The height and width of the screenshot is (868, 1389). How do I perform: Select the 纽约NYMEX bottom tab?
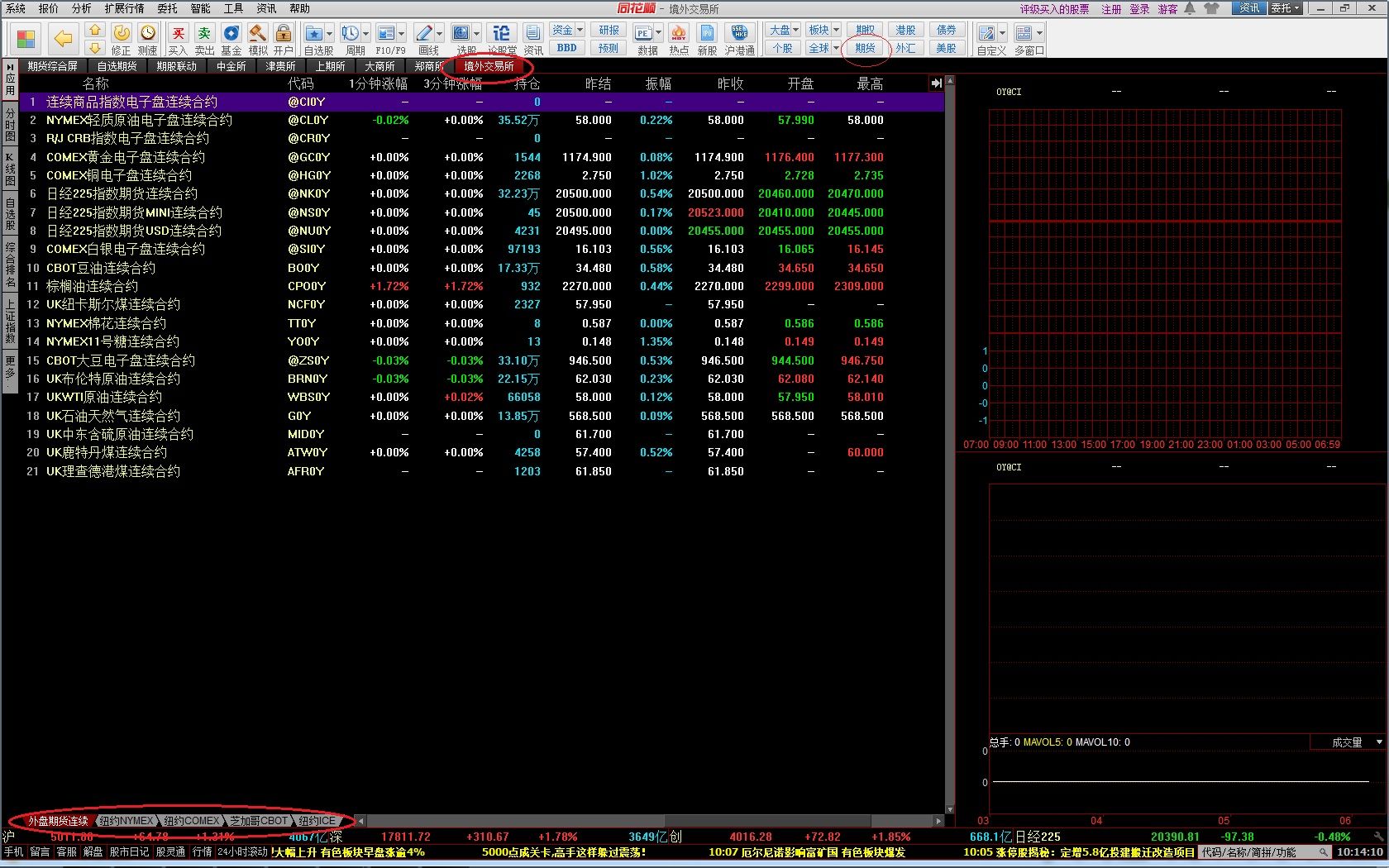click(126, 821)
